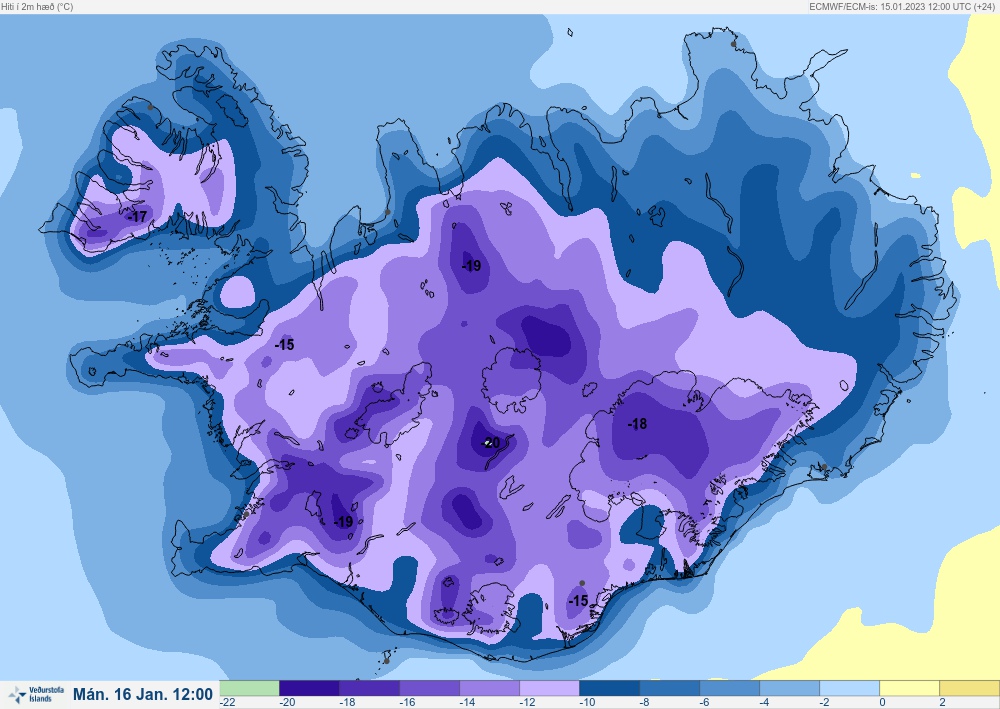Click the -14 value on the legend scale
The width and height of the screenshot is (1000, 709).
coord(467,702)
